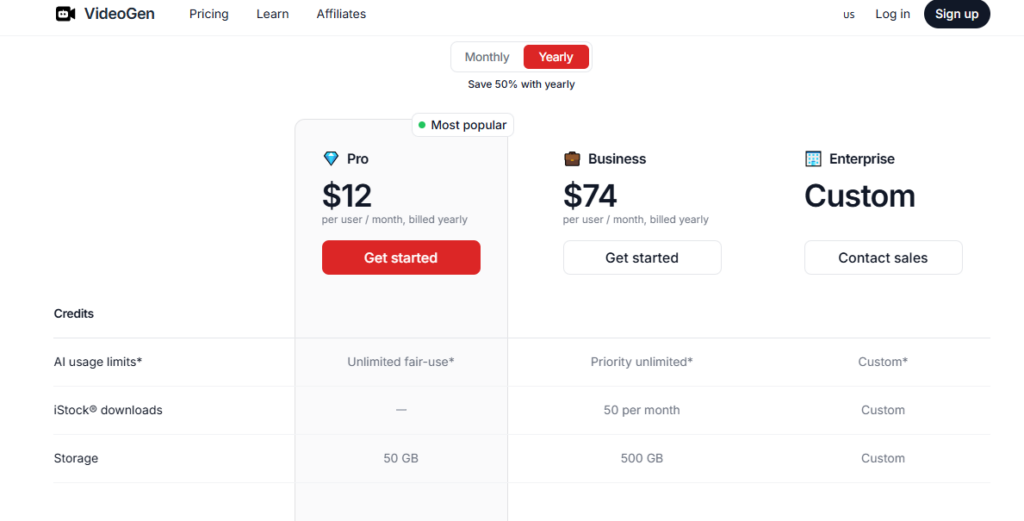Click the Enterprise plan building icon
The width and height of the screenshot is (1024, 521).
coord(813,159)
